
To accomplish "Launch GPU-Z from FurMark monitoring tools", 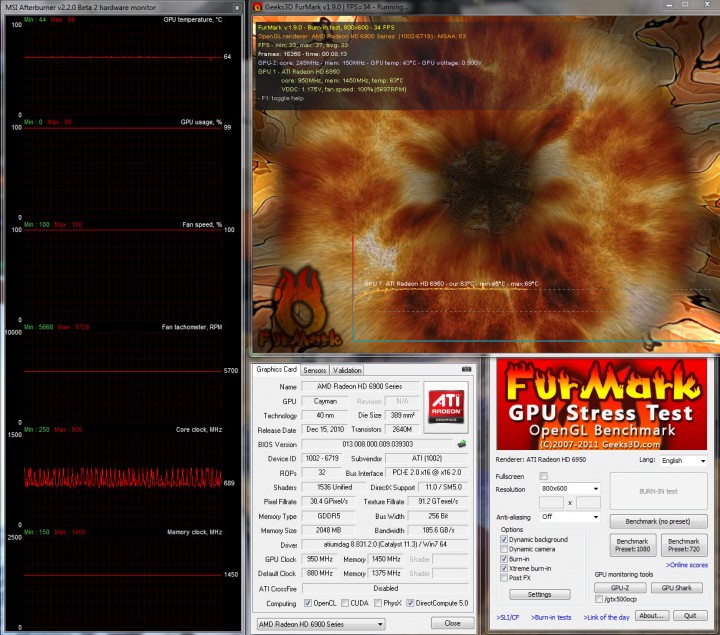I will (x=620, y=588).
